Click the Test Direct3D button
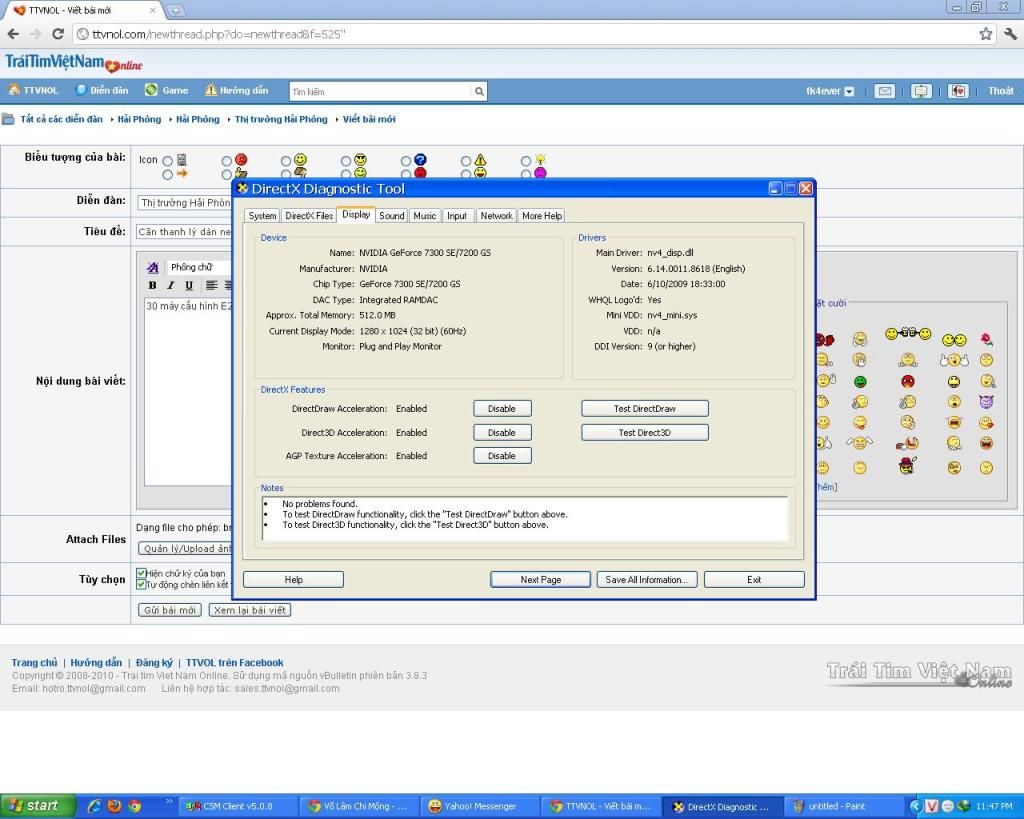1024x819 pixels. click(x=645, y=432)
